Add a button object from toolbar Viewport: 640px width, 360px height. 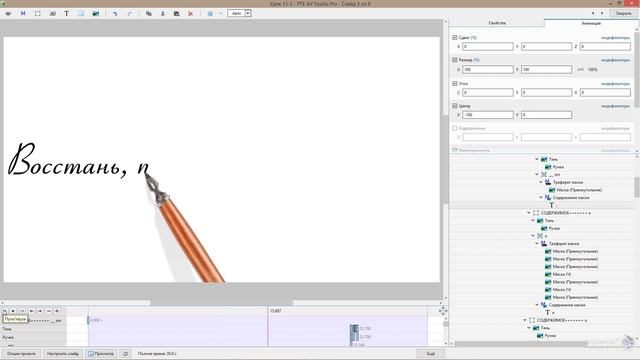(x=52, y=13)
